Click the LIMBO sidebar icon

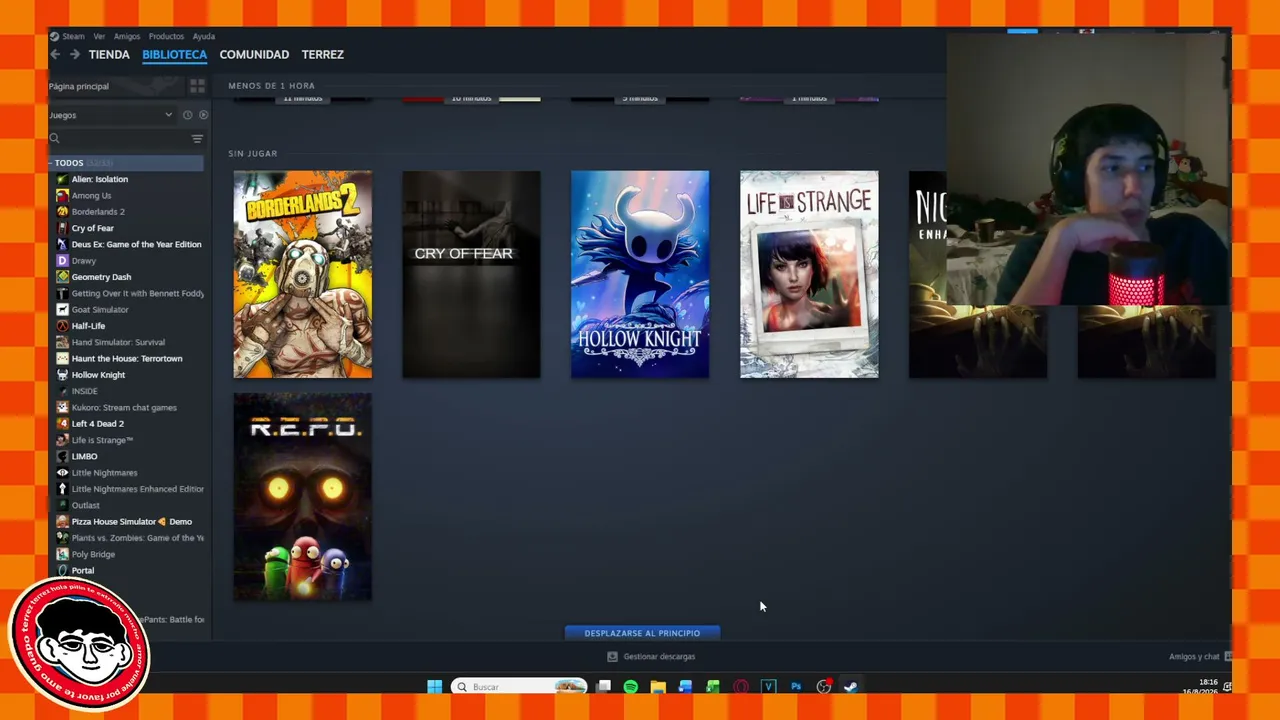point(62,456)
